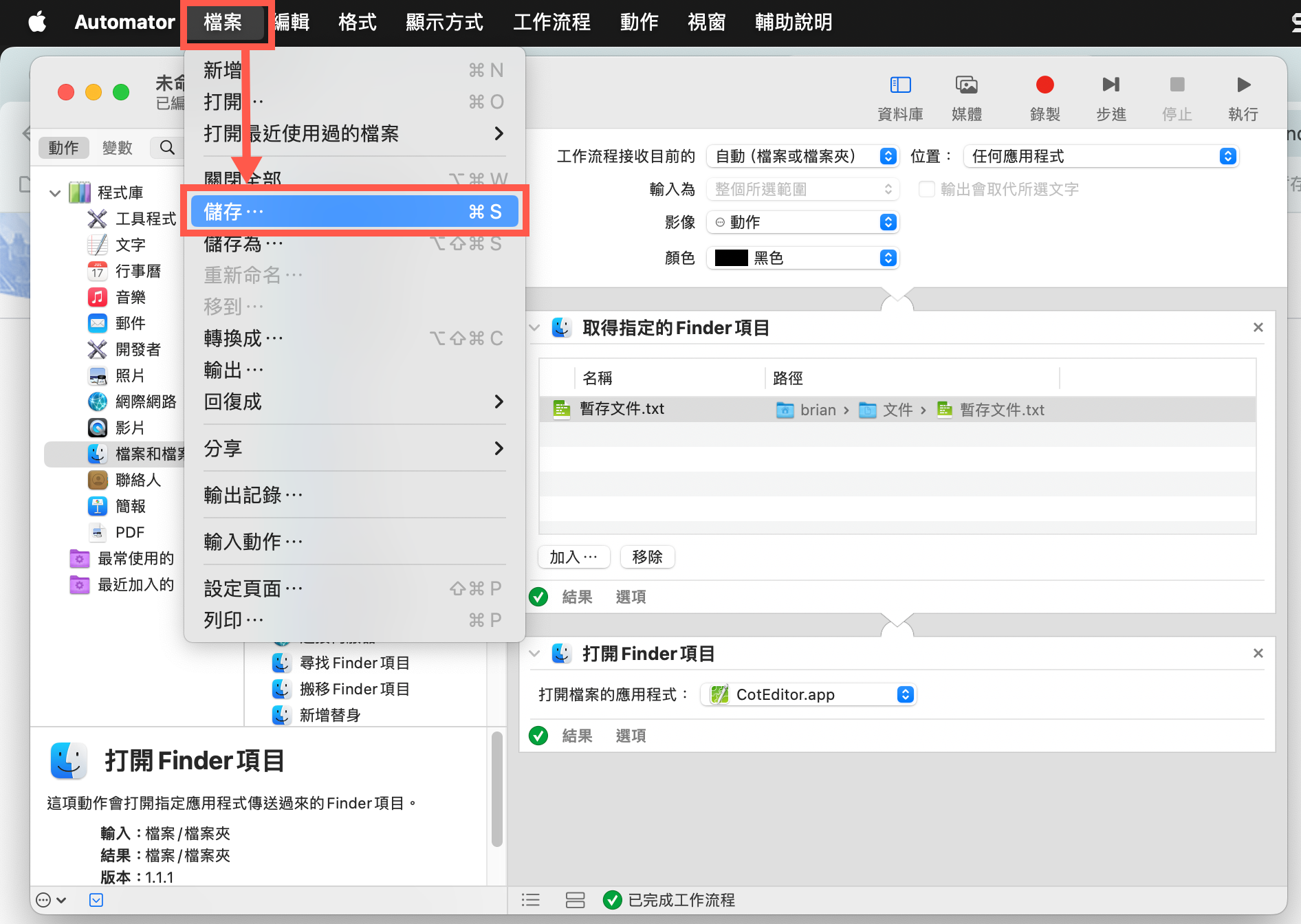Open 位置 application dropdown
The width and height of the screenshot is (1301, 924).
1100,156
